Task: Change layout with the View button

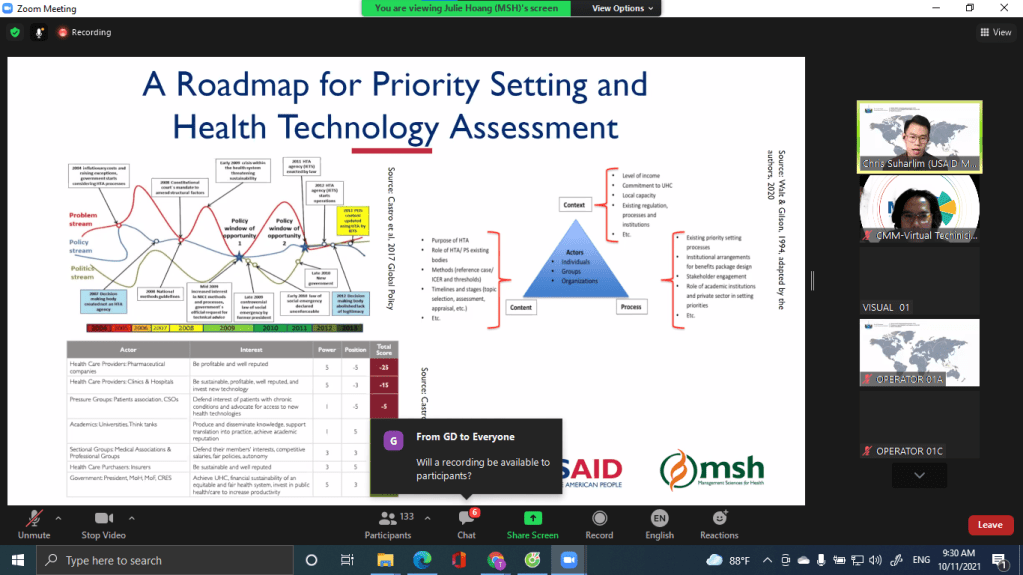Action: click(995, 32)
